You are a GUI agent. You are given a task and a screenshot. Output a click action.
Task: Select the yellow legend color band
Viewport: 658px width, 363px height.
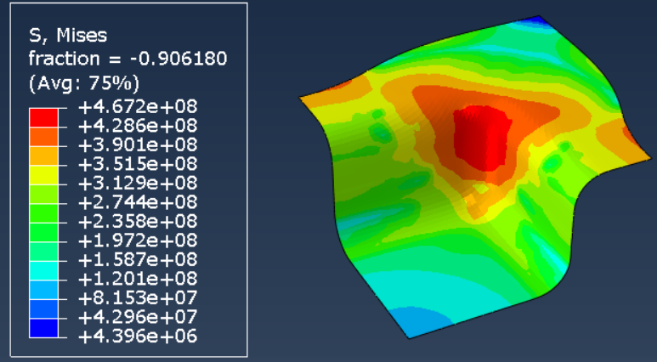click(44, 175)
